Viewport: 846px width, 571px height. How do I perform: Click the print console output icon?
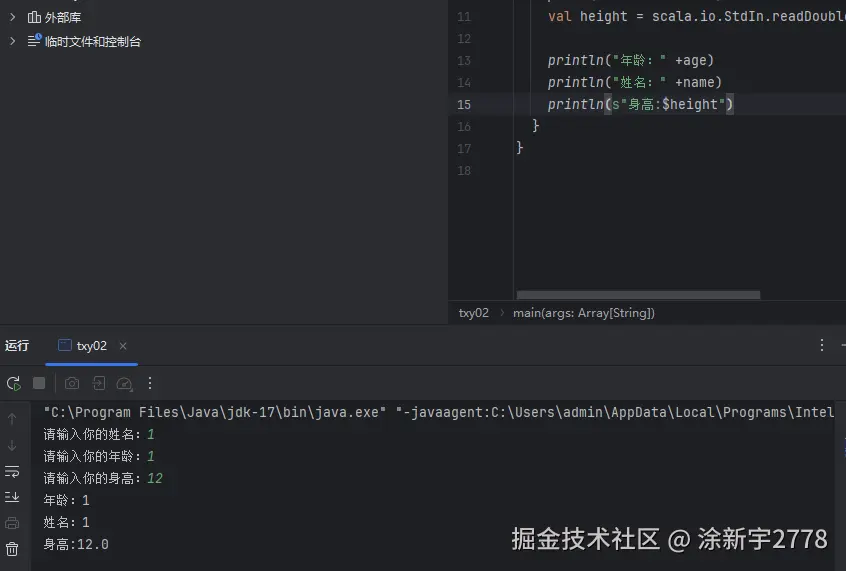12,523
